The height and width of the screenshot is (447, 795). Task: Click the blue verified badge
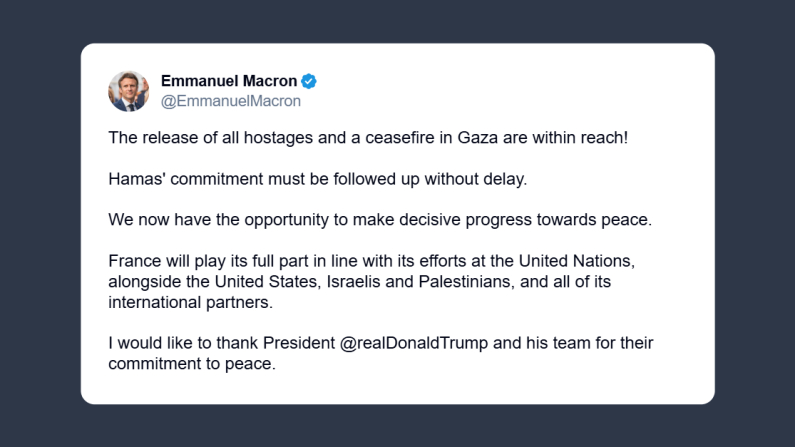[x=310, y=81]
